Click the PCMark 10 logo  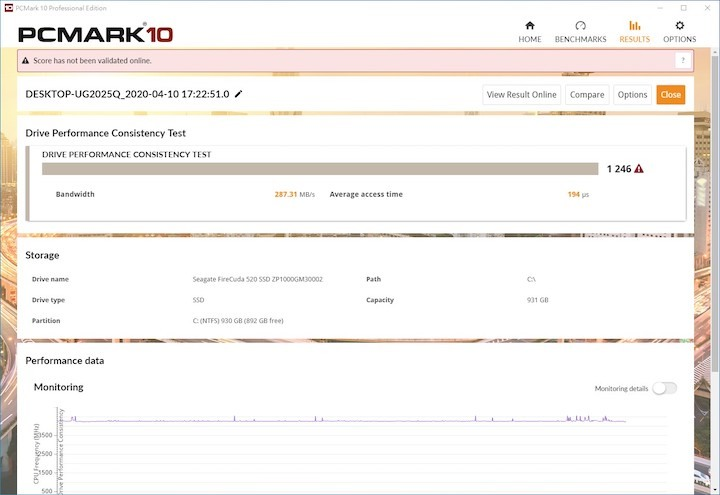96,34
